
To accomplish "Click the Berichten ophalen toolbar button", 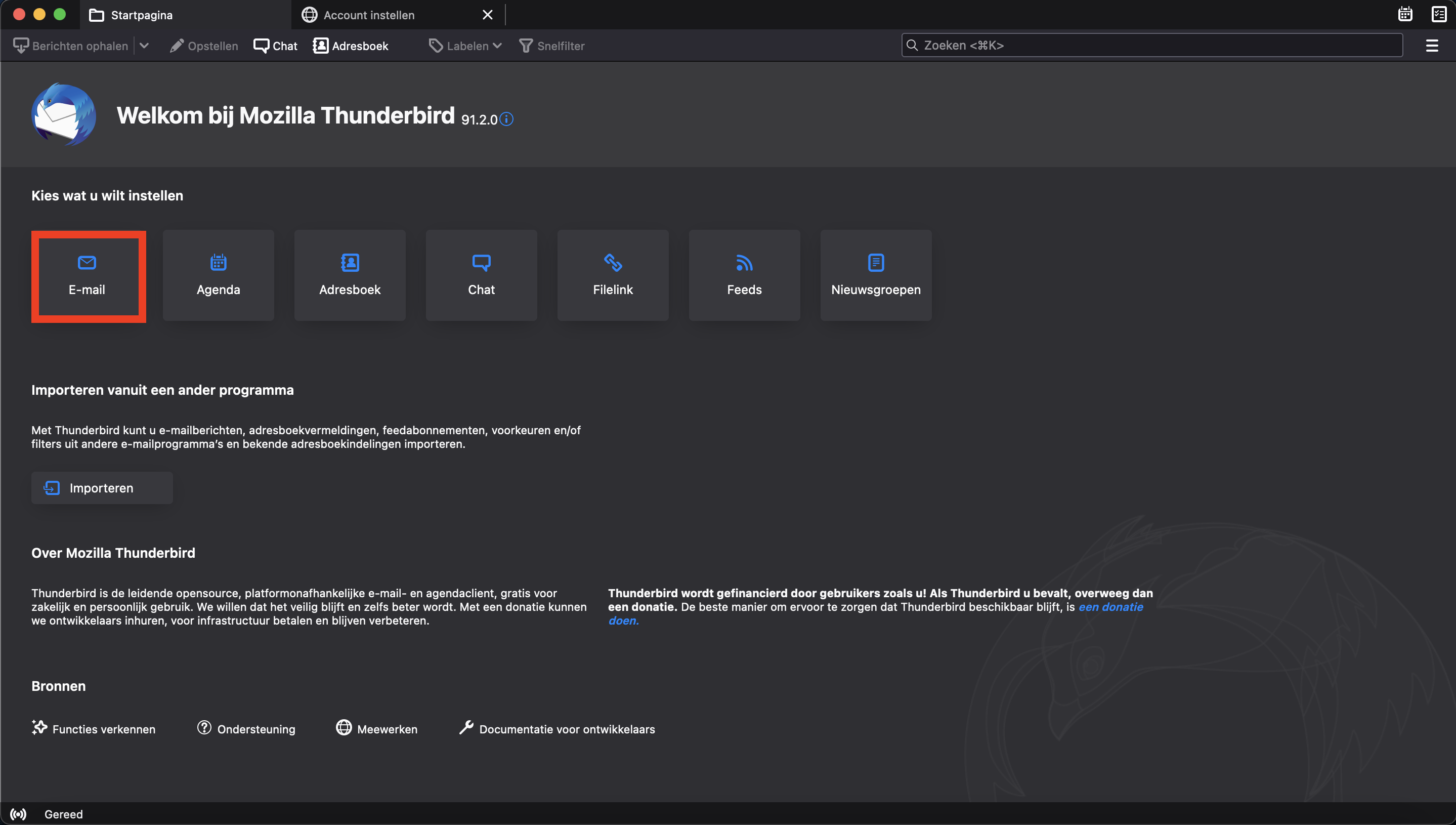I will pyautogui.click(x=71, y=46).
